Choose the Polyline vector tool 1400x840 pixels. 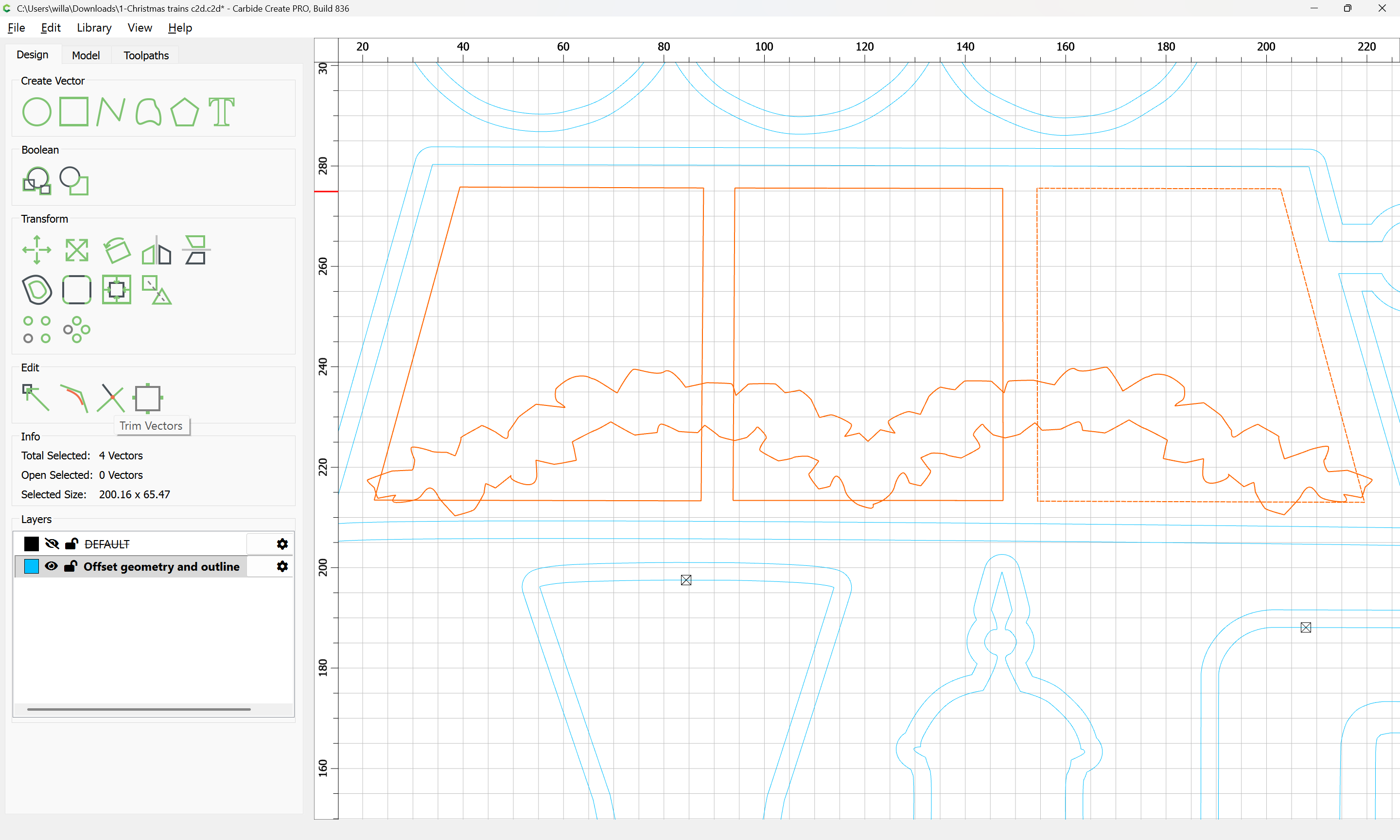(x=110, y=111)
